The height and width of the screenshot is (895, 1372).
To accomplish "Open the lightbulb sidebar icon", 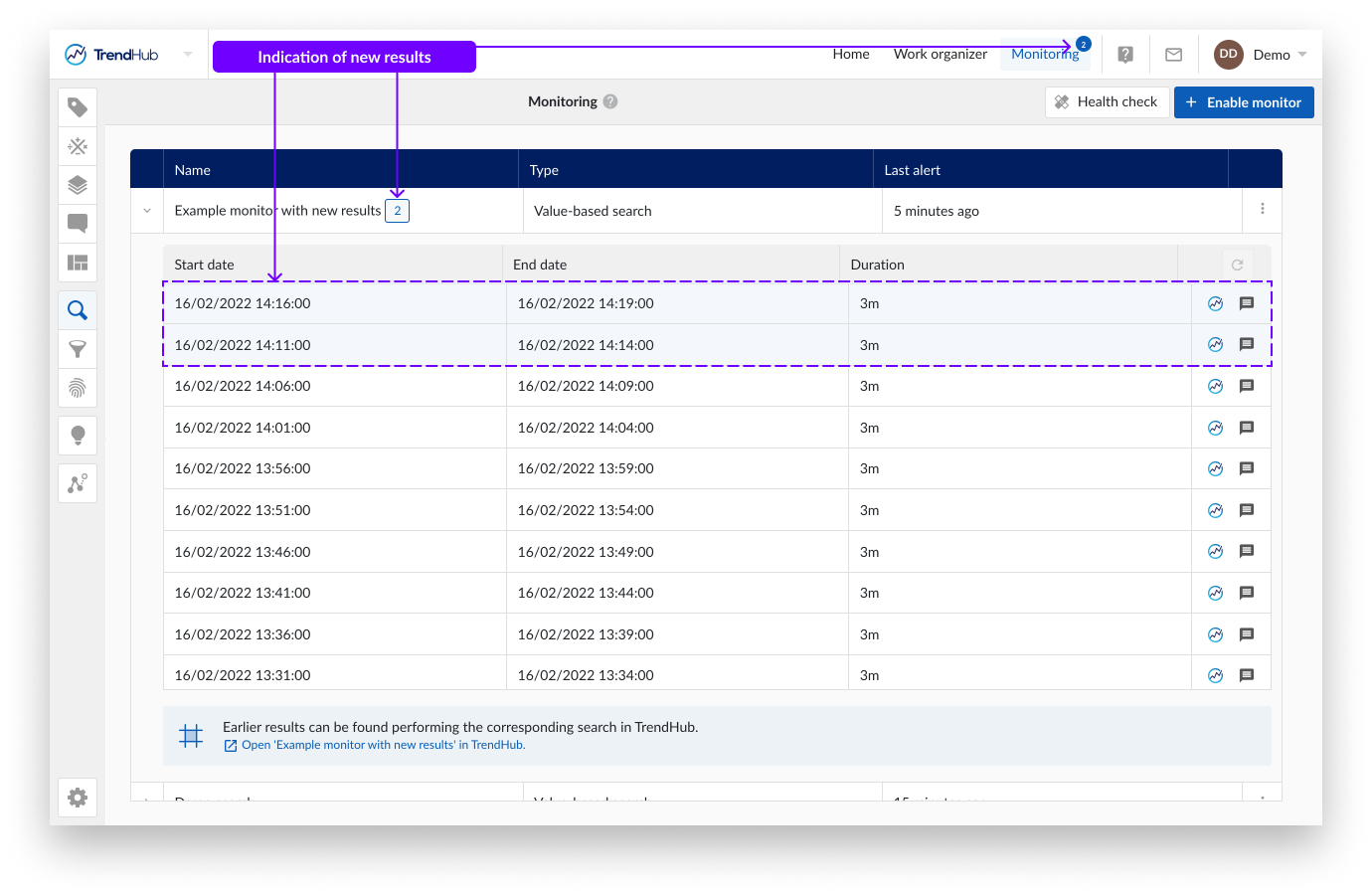I will (78, 436).
